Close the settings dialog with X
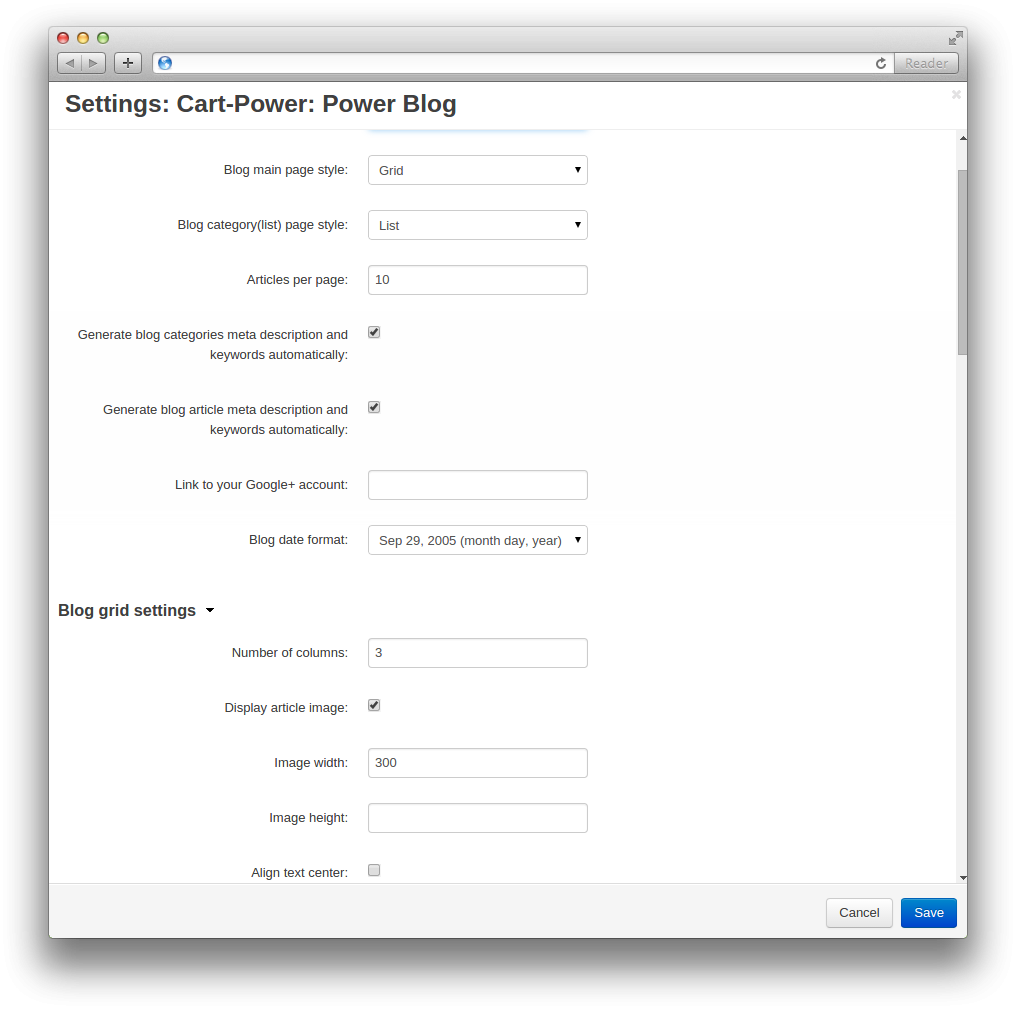The height and width of the screenshot is (1009, 1016). [956, 95]
